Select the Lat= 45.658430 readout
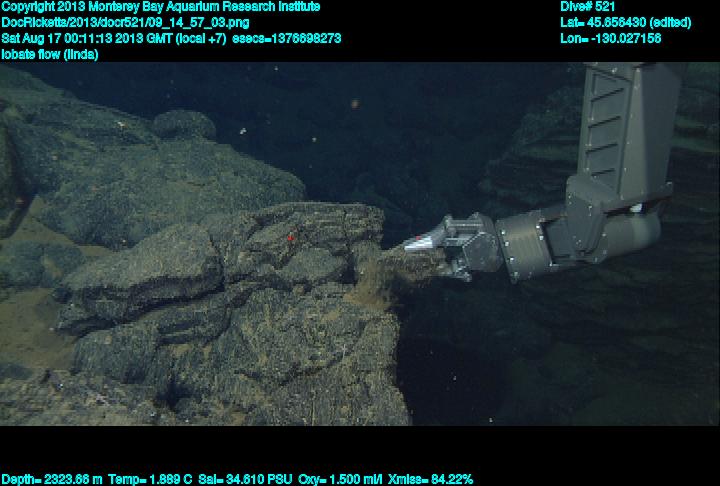This screenshot has height=486, width=720. [x=625, y=22]
